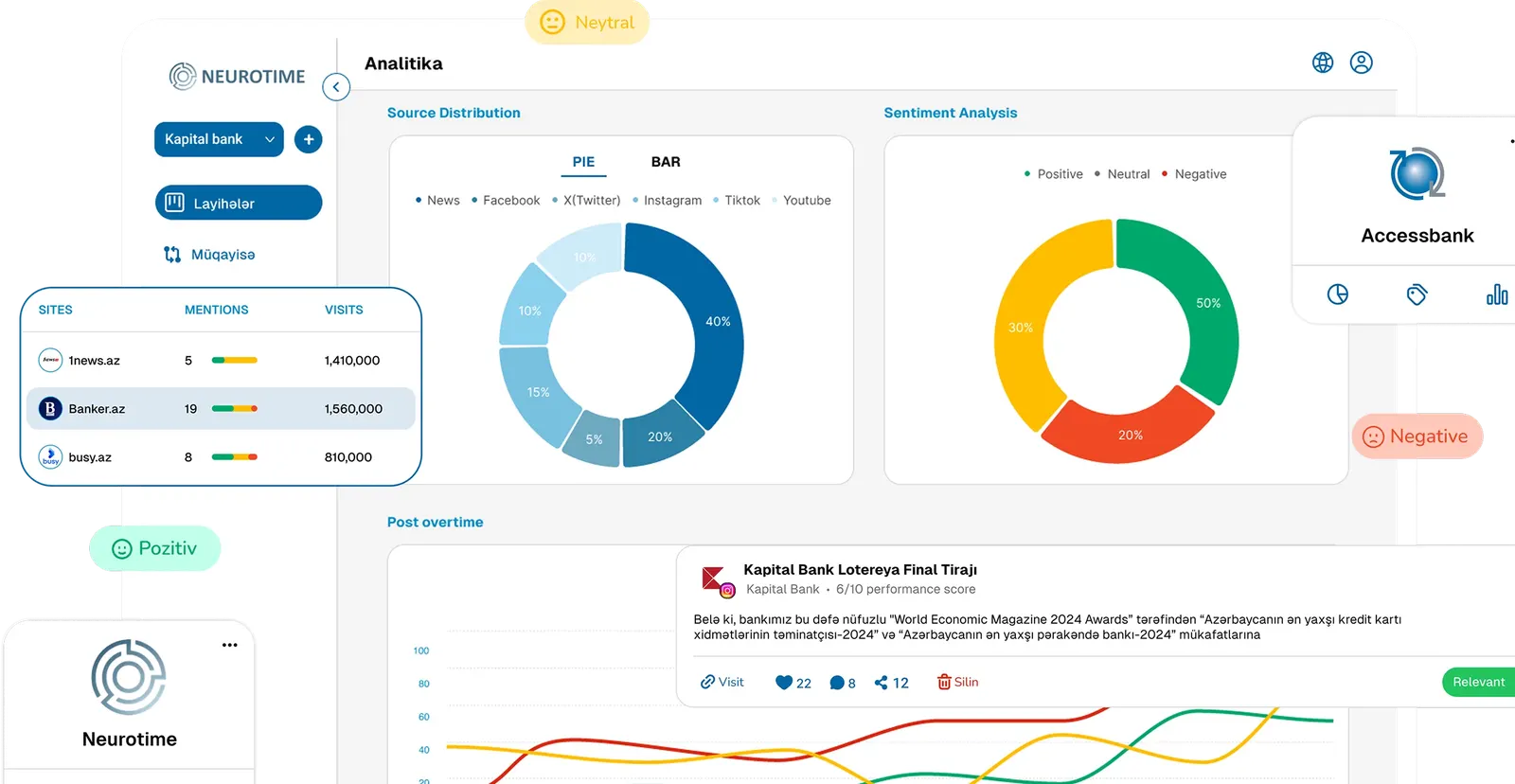Select the Layihələr menu item
Viewport: 1515px width, 784px height.
point(239,203)
